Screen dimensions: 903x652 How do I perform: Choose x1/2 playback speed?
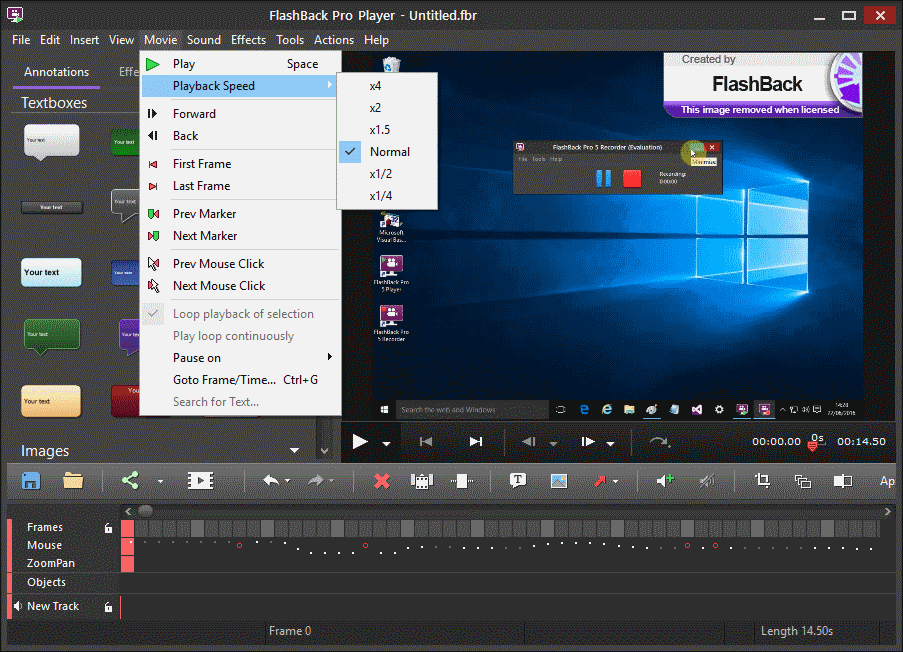(x=387, y=174)
